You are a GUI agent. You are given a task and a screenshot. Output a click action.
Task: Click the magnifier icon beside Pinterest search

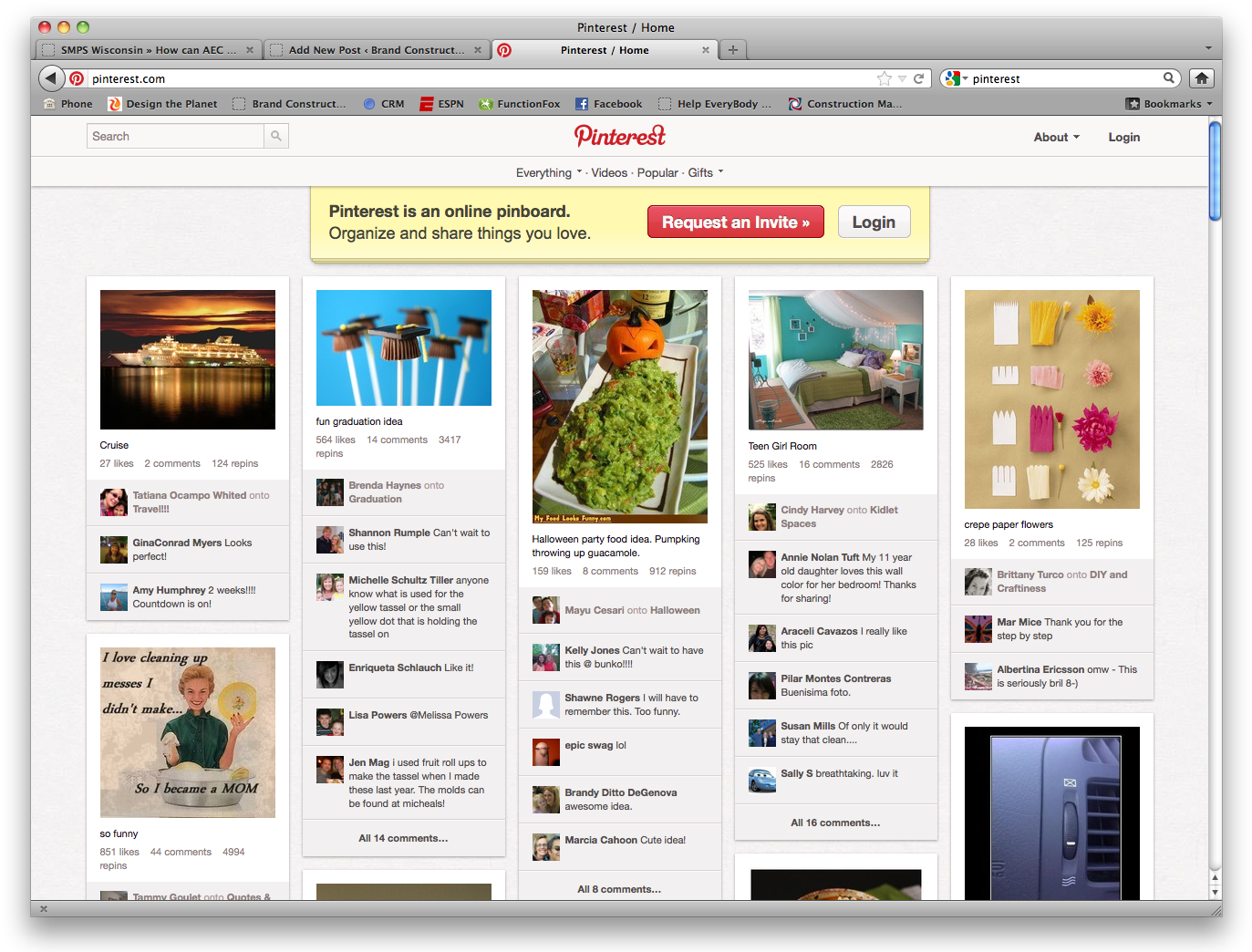click(276, 137)
